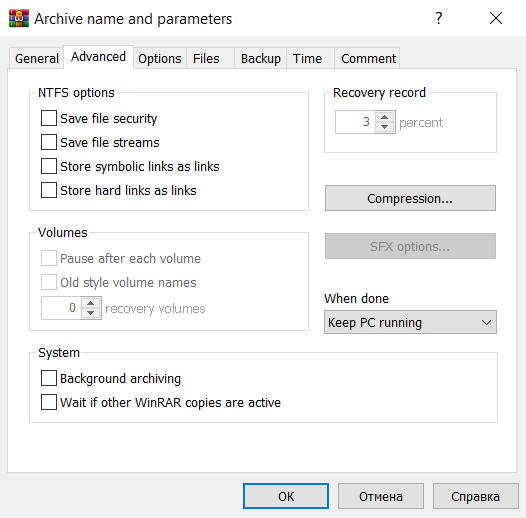Check Store hard links as links
This screenshot has height=518, width=526.
(x=49, y=190)
